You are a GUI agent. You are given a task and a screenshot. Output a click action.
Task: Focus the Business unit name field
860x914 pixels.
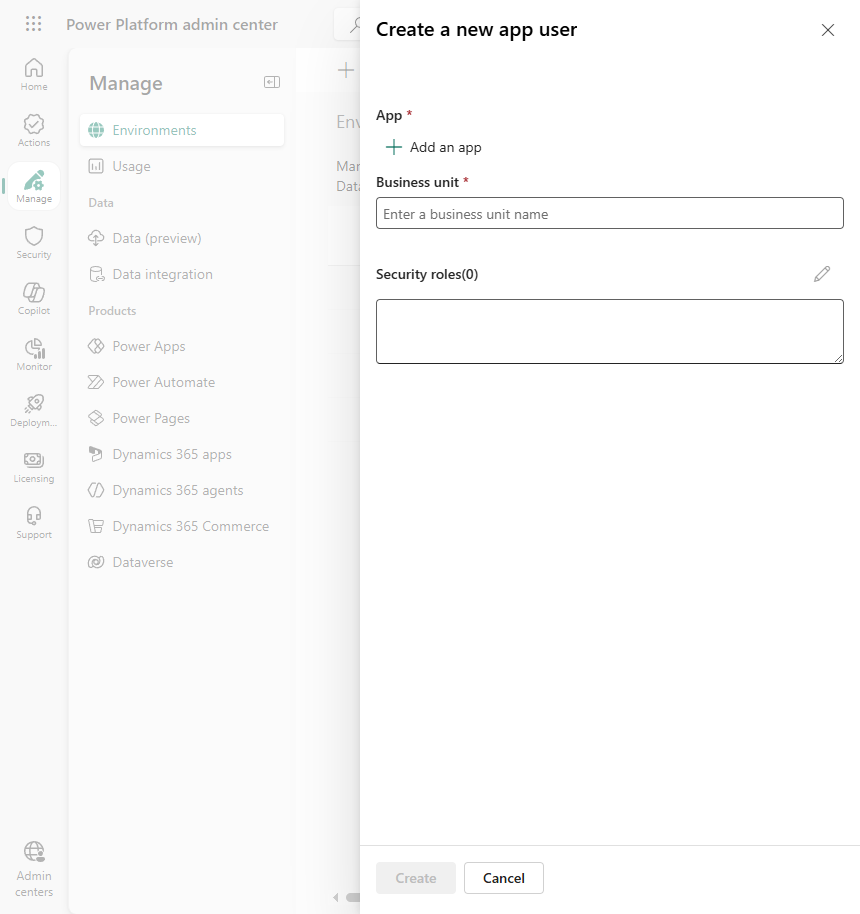[x=610, y=213]
